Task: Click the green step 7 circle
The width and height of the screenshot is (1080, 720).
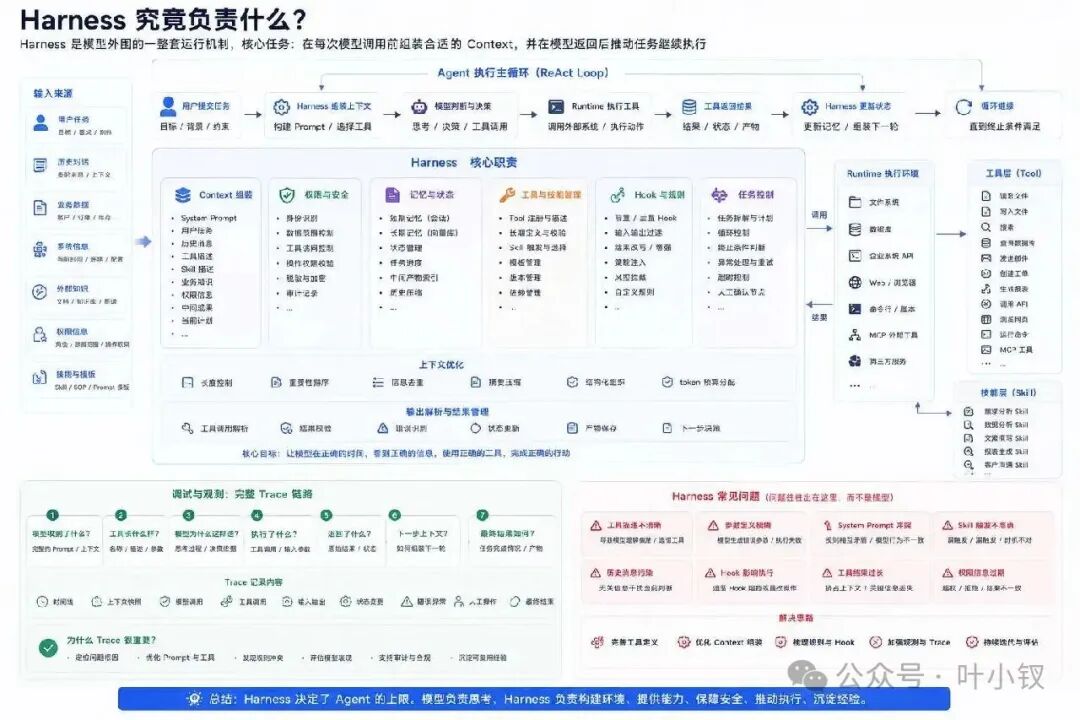Action: click(x=482, y=515)
